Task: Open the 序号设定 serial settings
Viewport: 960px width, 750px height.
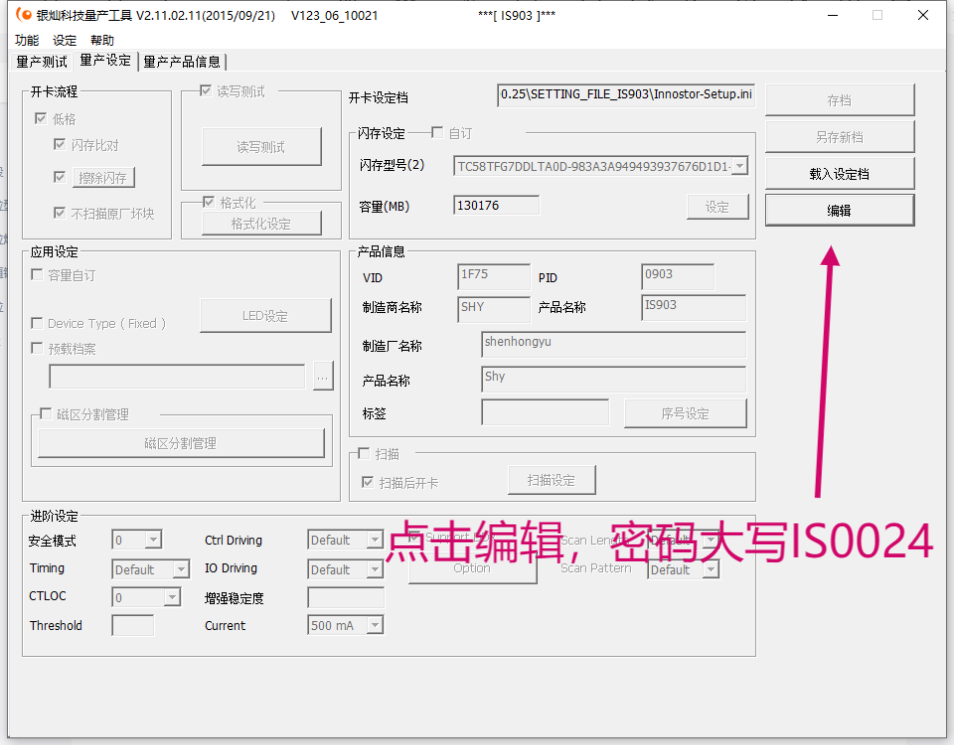Action: [685, 413]
